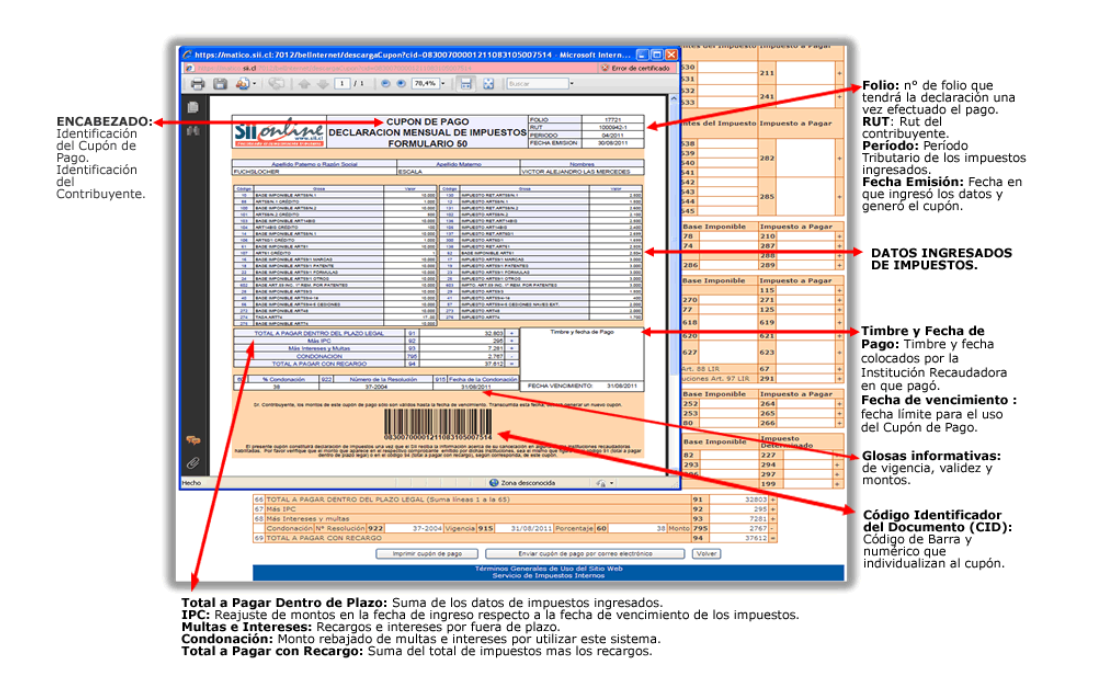Click the scrolling page-fit mode icon
Screen dimensions: 1113x673
click(466, 84)
